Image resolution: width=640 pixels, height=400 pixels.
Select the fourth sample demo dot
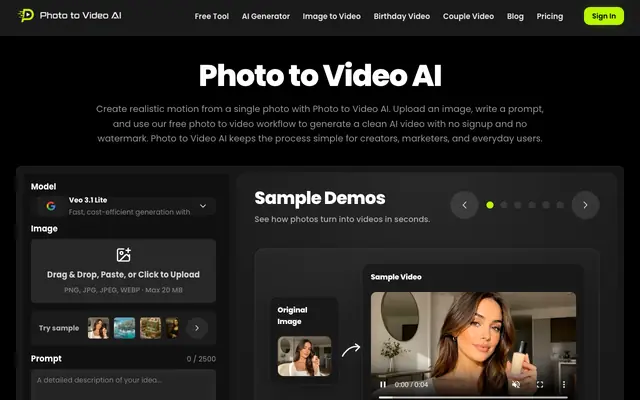point(532,205)
